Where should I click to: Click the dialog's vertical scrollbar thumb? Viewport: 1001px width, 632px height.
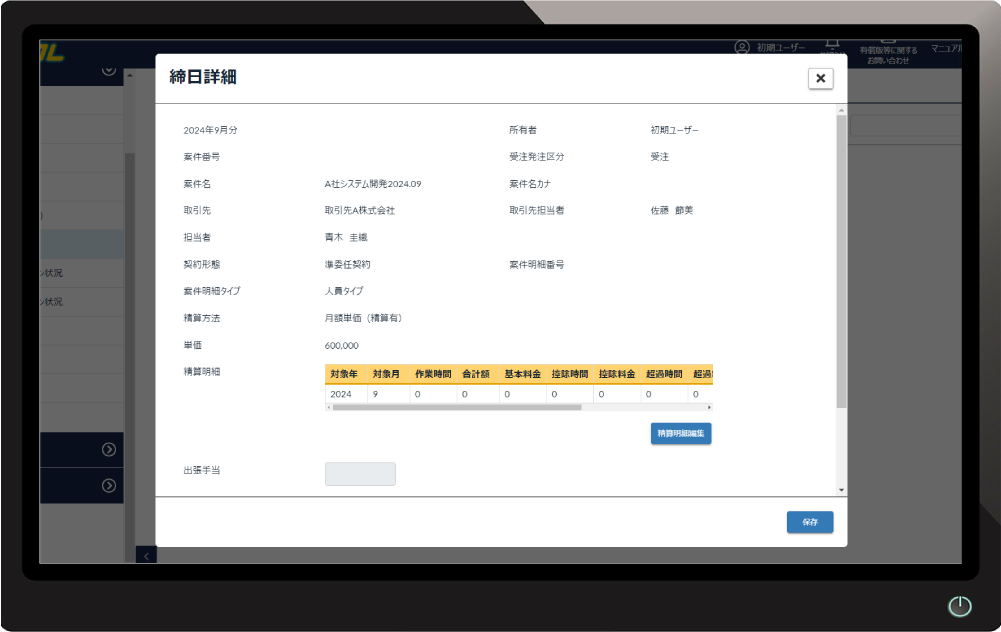tap(841, 260)
